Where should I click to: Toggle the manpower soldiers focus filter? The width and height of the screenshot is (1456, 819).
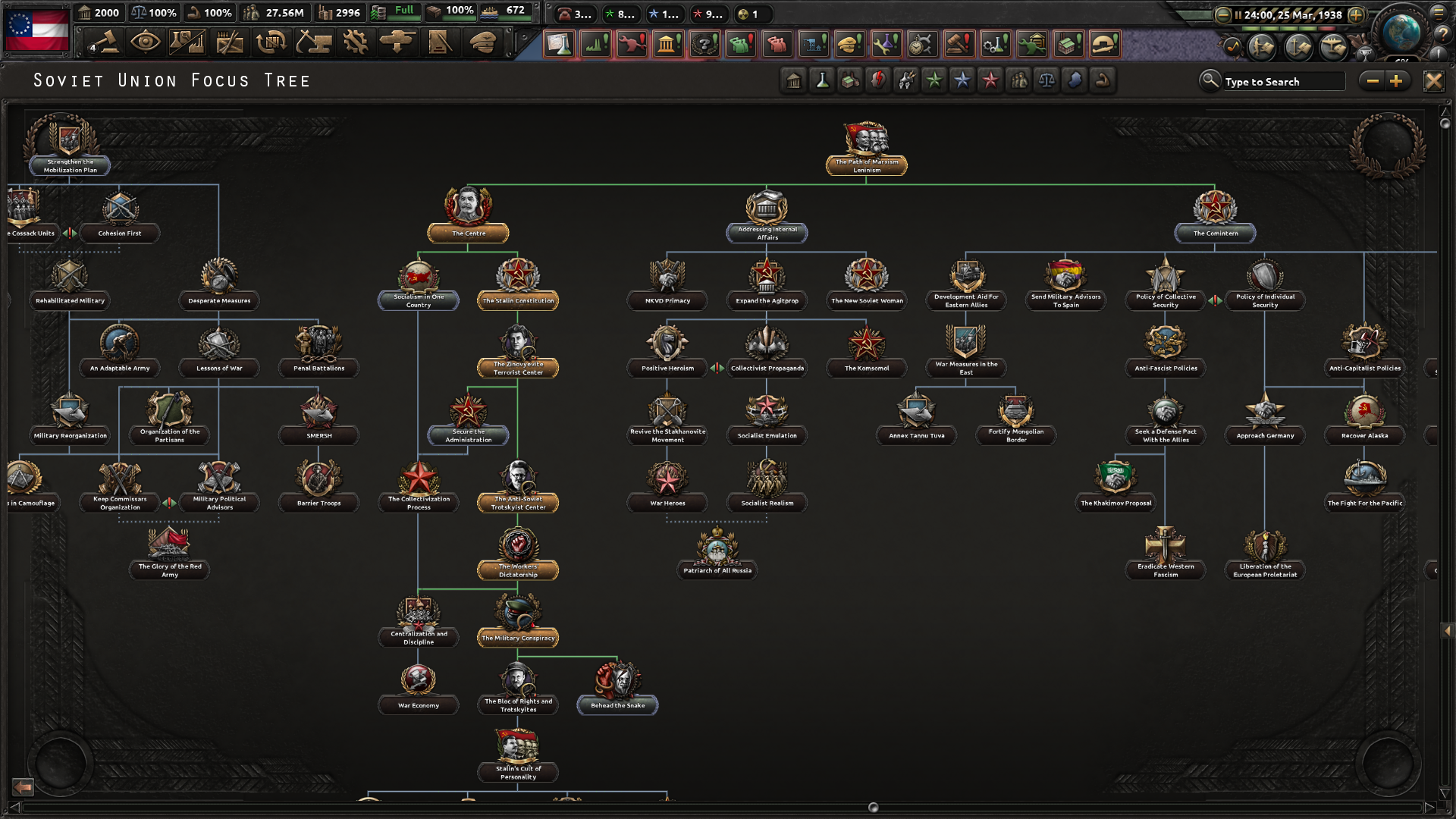tap(1018, 80)
